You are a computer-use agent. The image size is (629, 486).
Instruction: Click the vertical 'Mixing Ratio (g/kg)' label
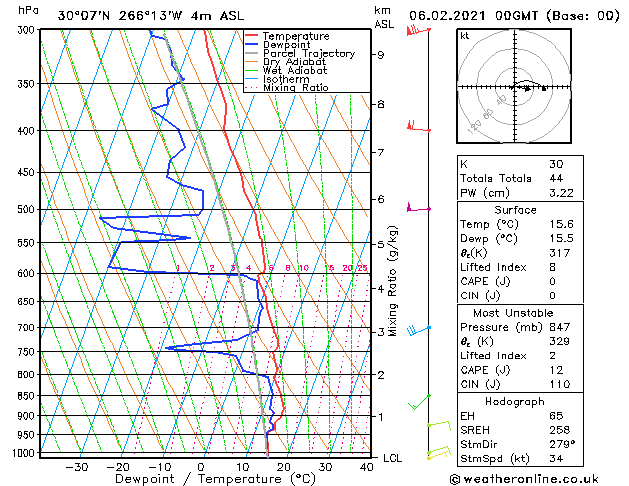393,281
